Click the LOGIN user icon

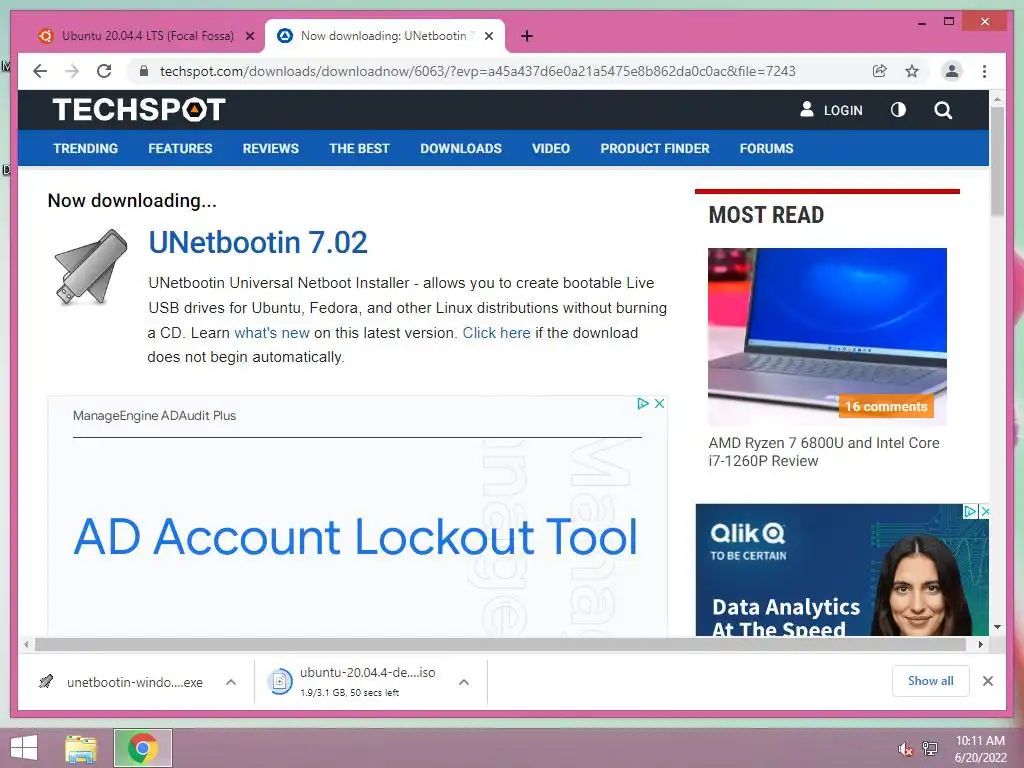[x=807, y=109]
